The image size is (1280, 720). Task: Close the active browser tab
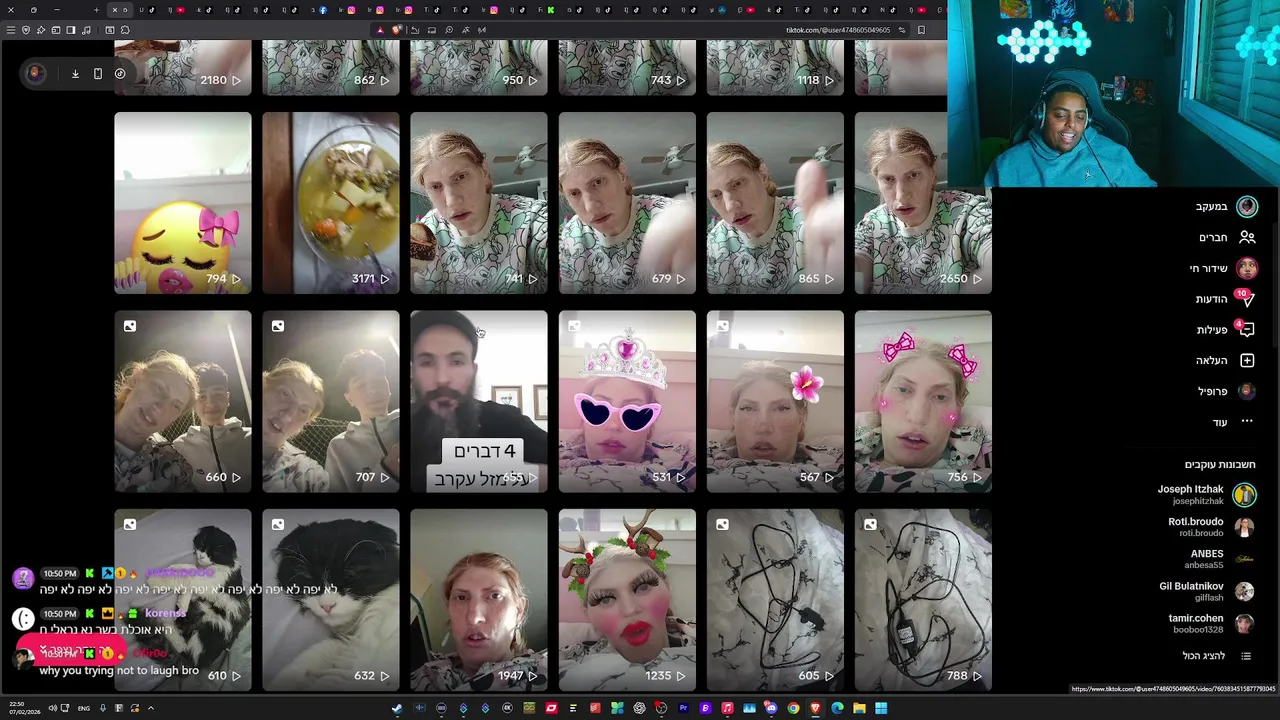coord(114,10)
